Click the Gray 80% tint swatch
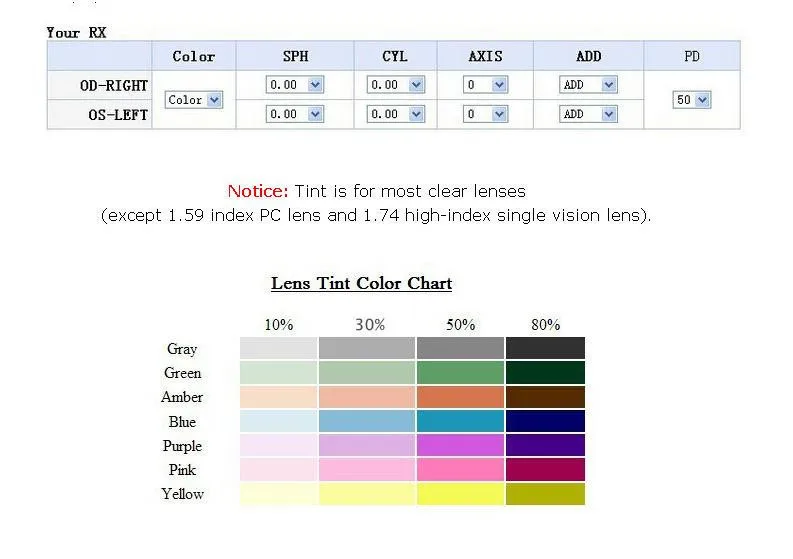Screen dimensions: 793x559 pyautogui.click(x=545, y=348)
